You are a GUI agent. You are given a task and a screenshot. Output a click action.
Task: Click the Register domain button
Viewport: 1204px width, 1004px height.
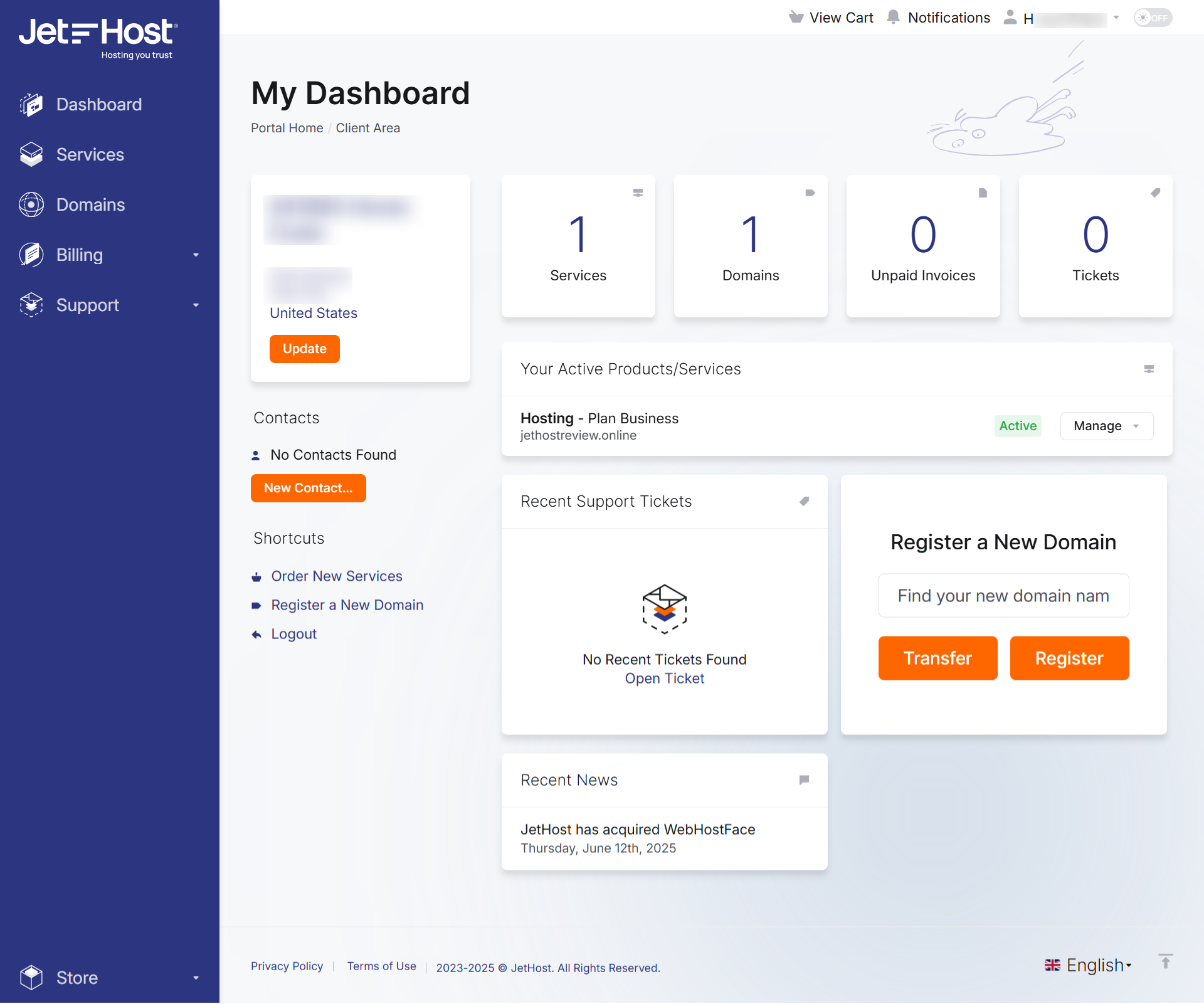point(1069,658)
